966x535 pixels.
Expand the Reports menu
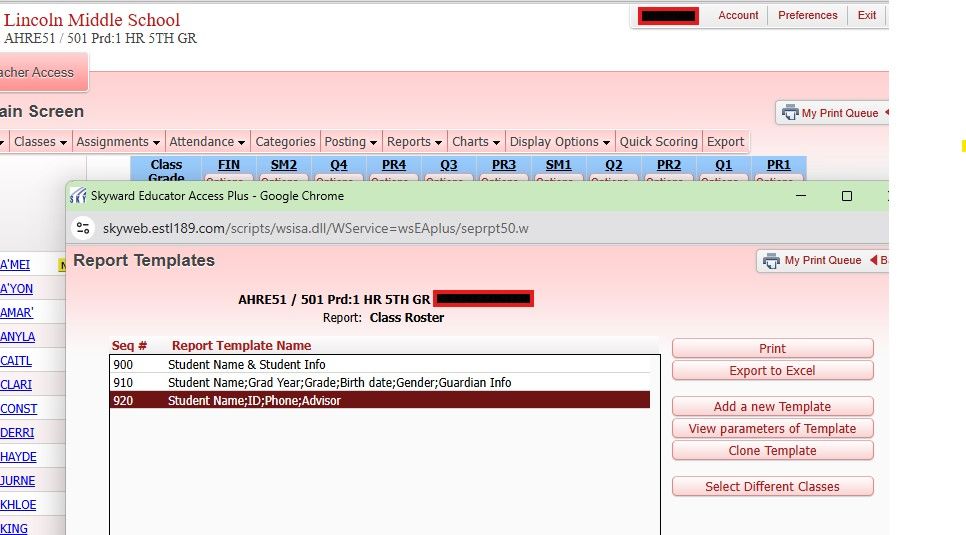(414, 142)
